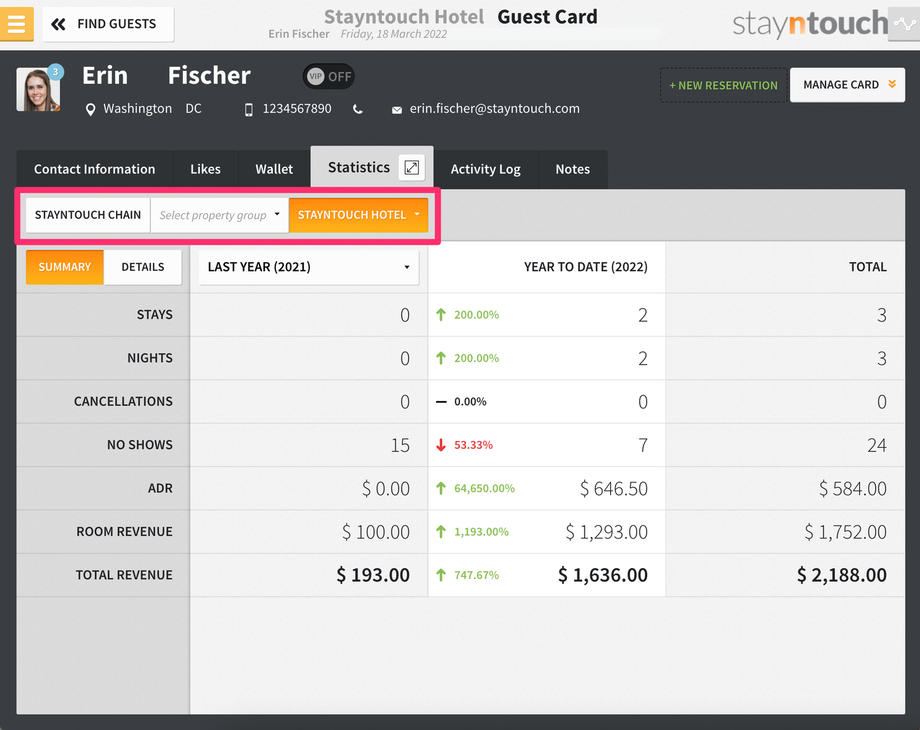Screen dimensions: 920x730
Task: Open the Contact Information tab
Action: pos(94,170)
